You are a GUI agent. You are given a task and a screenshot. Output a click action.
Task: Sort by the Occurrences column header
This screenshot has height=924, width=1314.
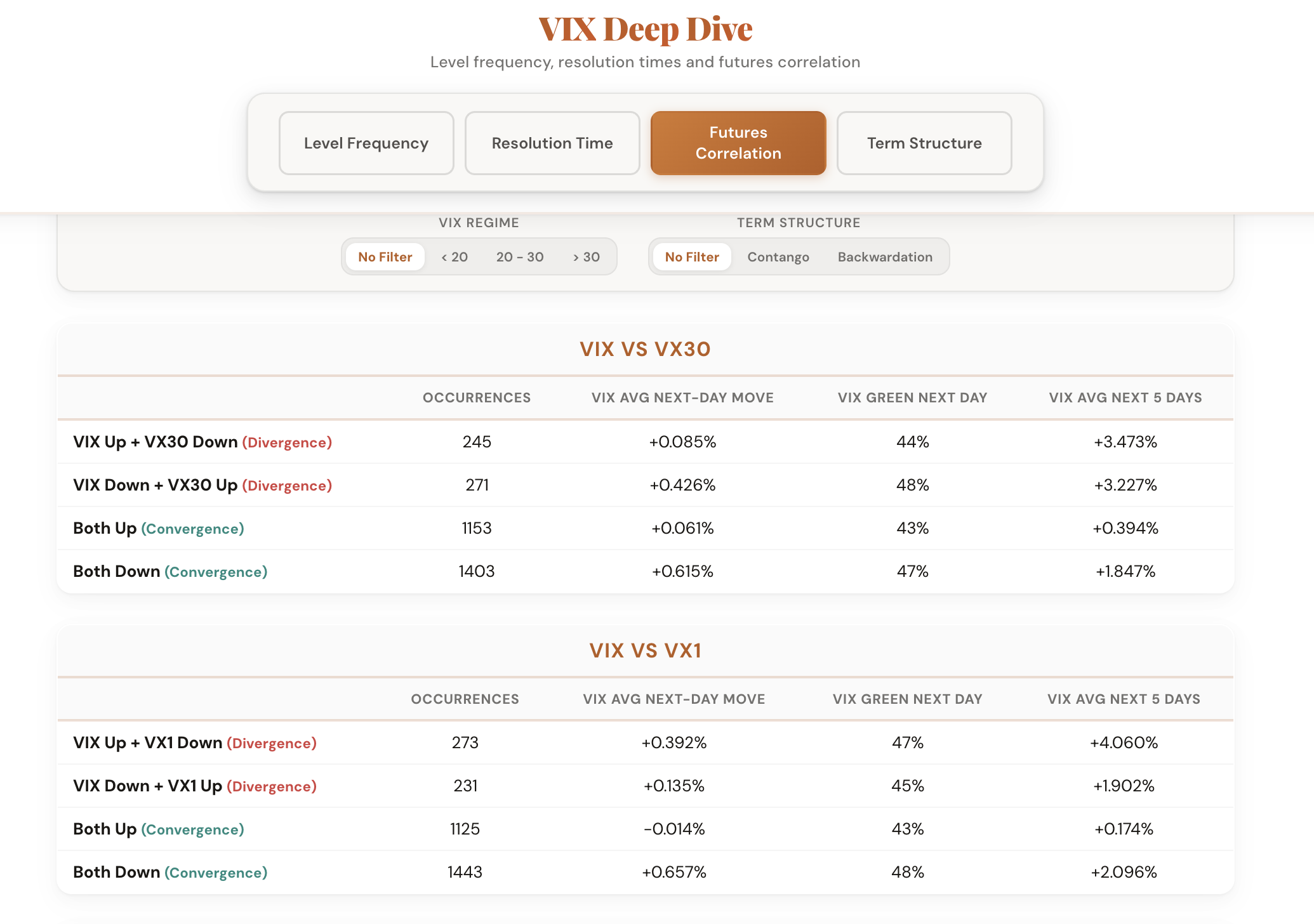[x=477, y=397]
